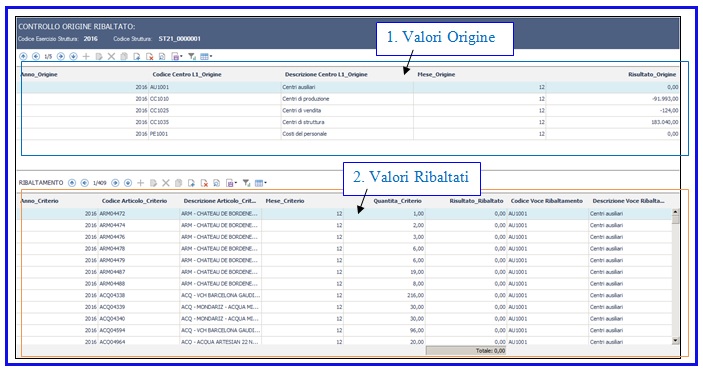Sort by Anno_Origine column header

click(x=39, y=74)
